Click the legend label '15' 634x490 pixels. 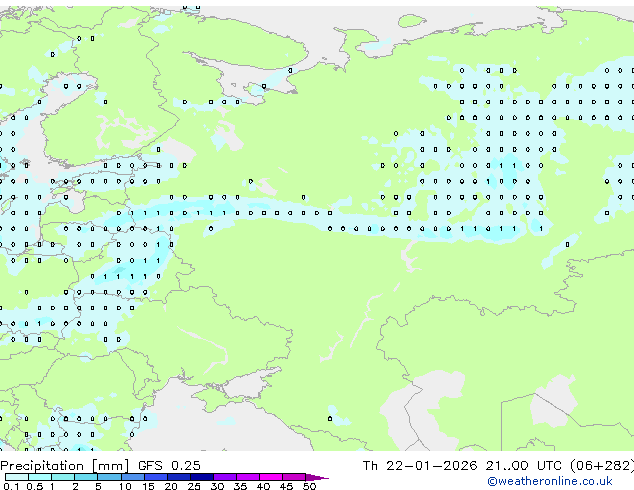(x=148, y=486)
